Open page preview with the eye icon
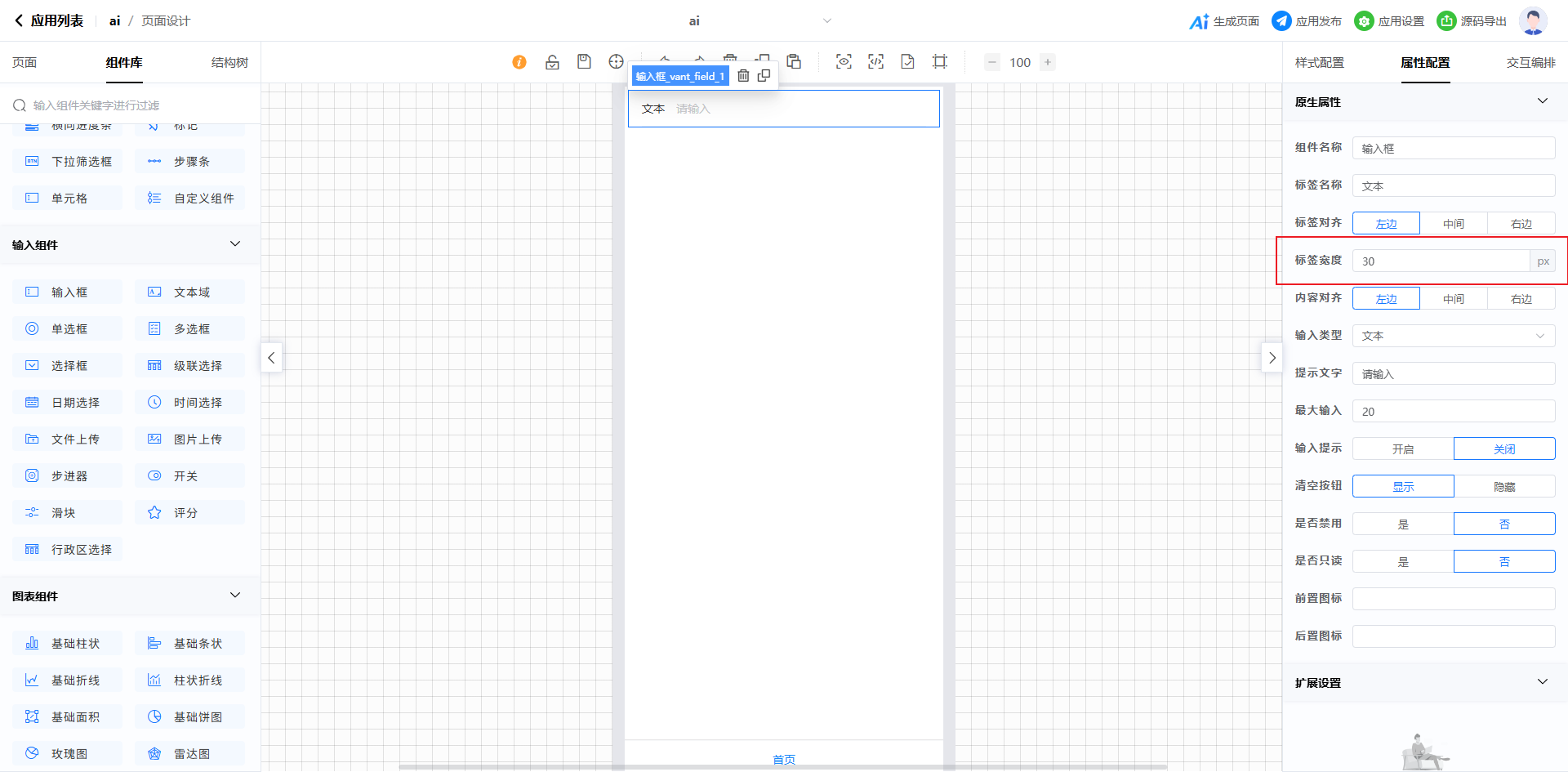The image size is (1568, 772). pyautogui.click(x=844, y=62)
